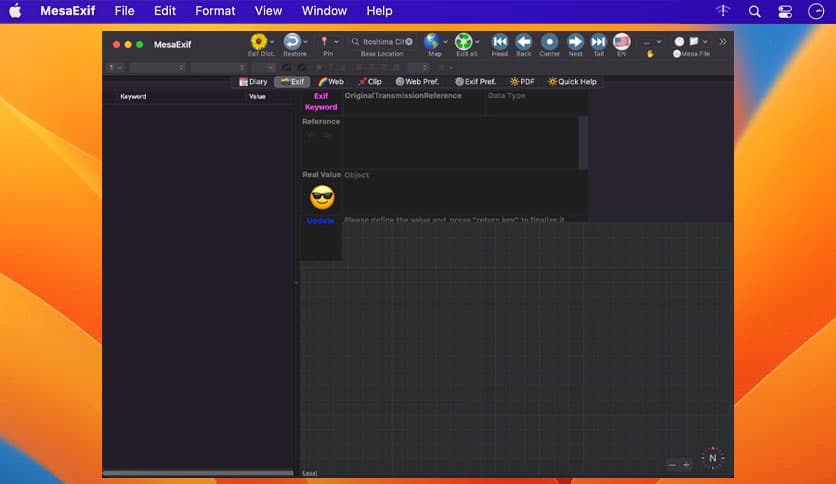Click the Value column header
836x484 pixels.
257,96
